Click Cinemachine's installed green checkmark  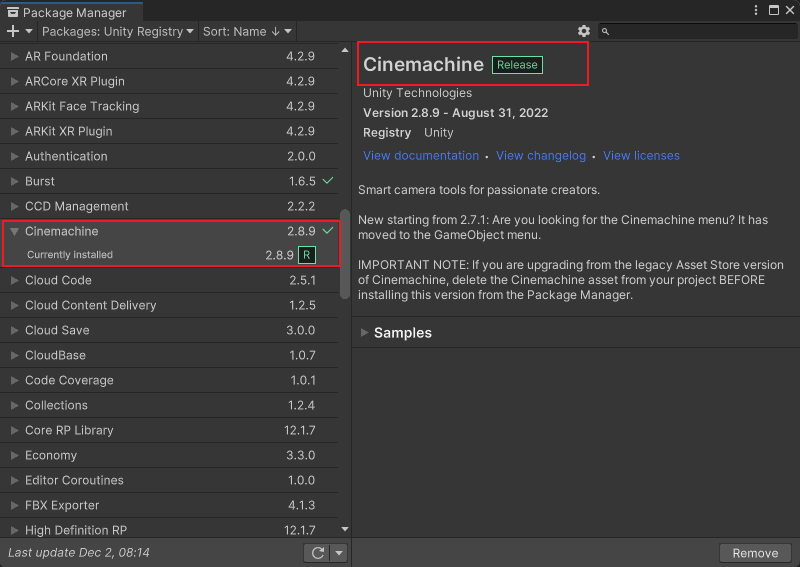tap(328, 231)
